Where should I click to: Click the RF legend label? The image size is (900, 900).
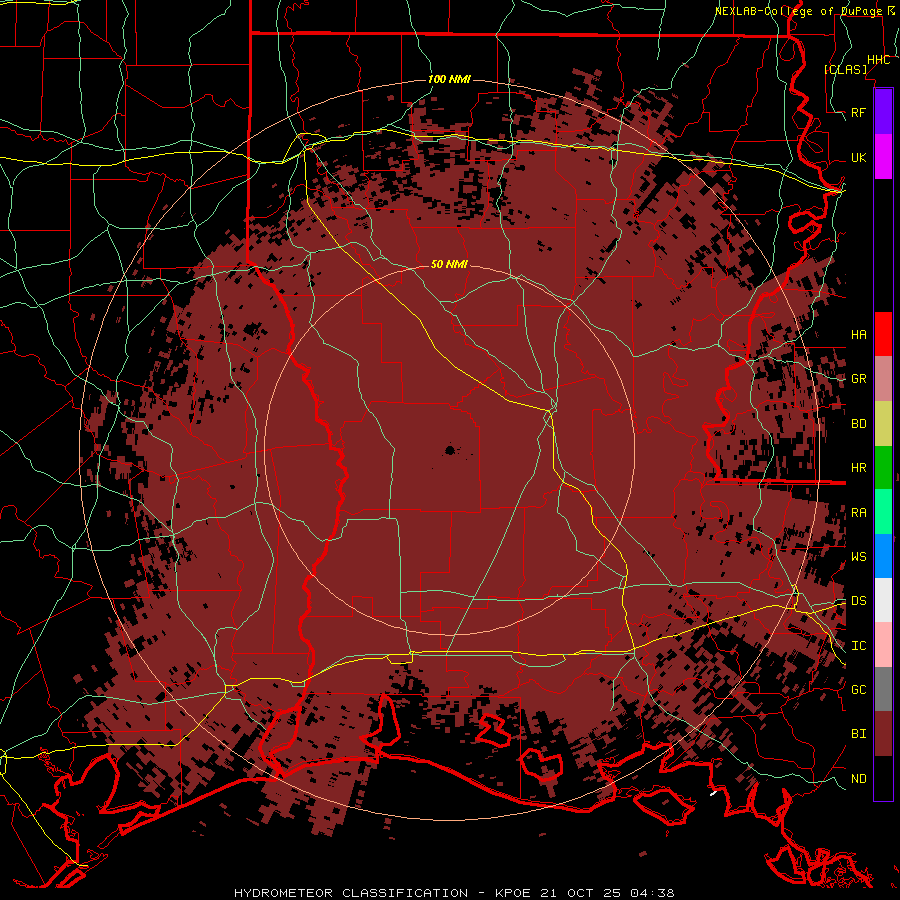tap(859, 112)
